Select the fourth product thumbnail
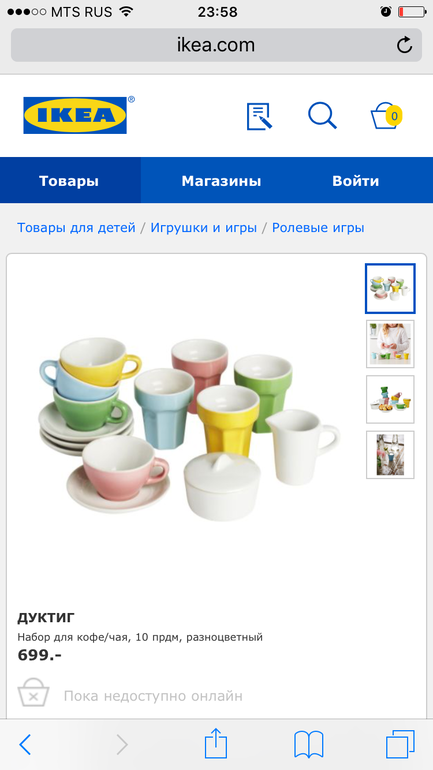The height and width of the screenshot is (770, 433). 390,455
